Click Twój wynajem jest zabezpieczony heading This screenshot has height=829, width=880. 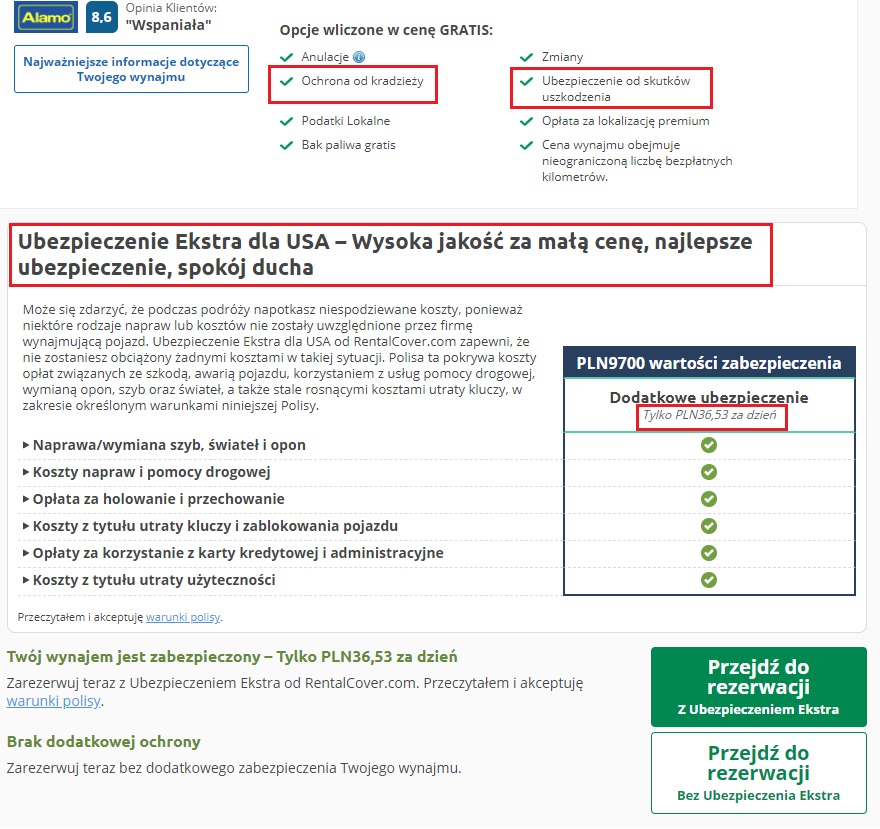point(232,657)
